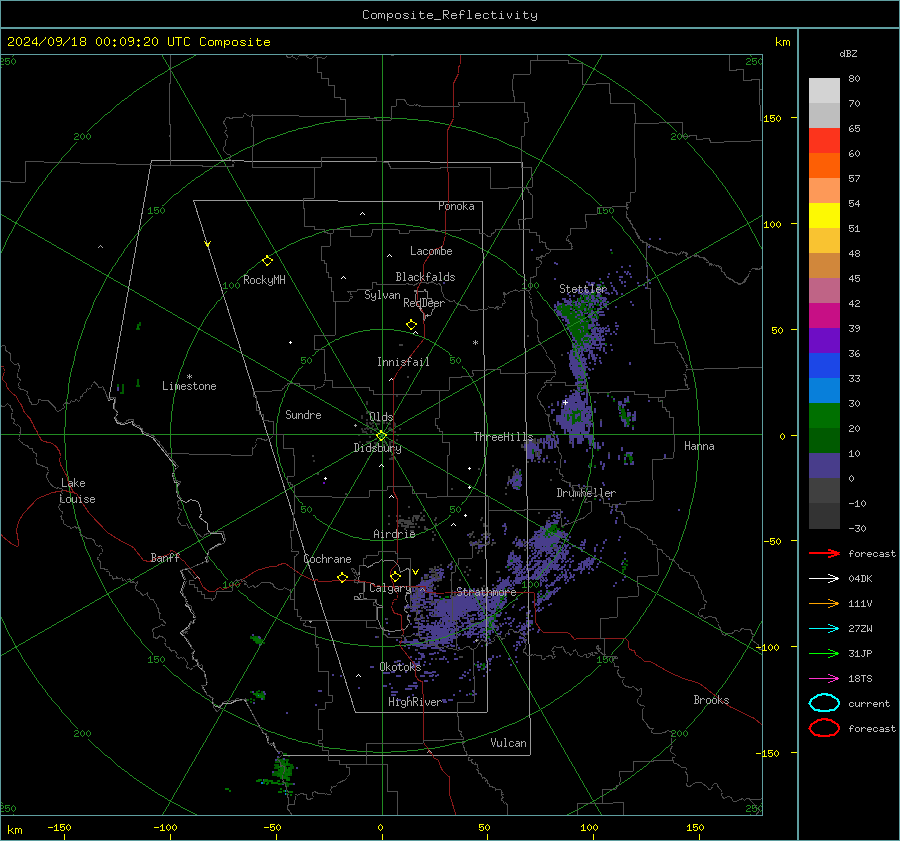This screenshot has width=900, height=841.
Task: Click the red forecast arrow legend icon
Action: coord(824,553)
